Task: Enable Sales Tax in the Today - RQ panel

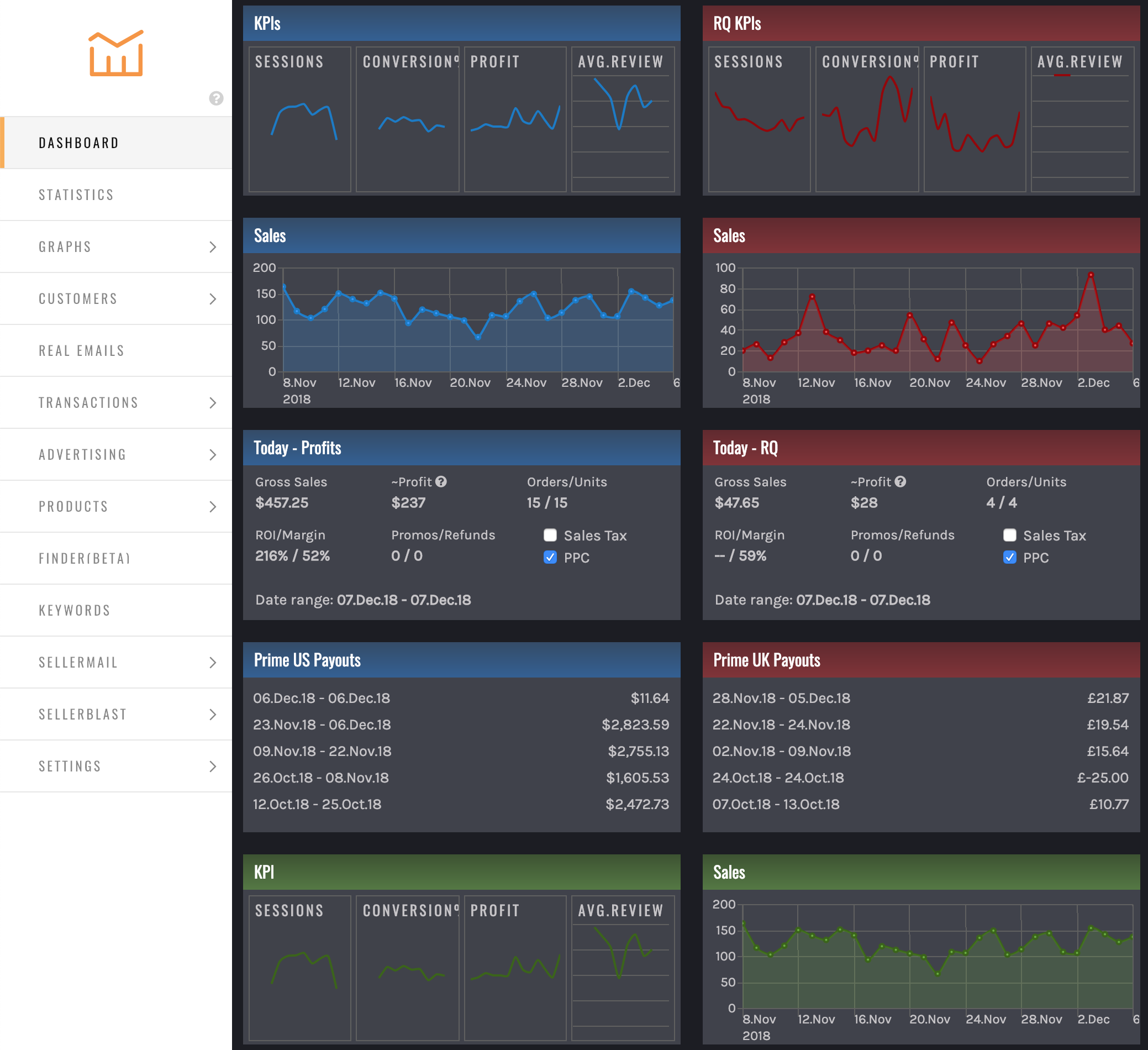Action: point(1010,535)
